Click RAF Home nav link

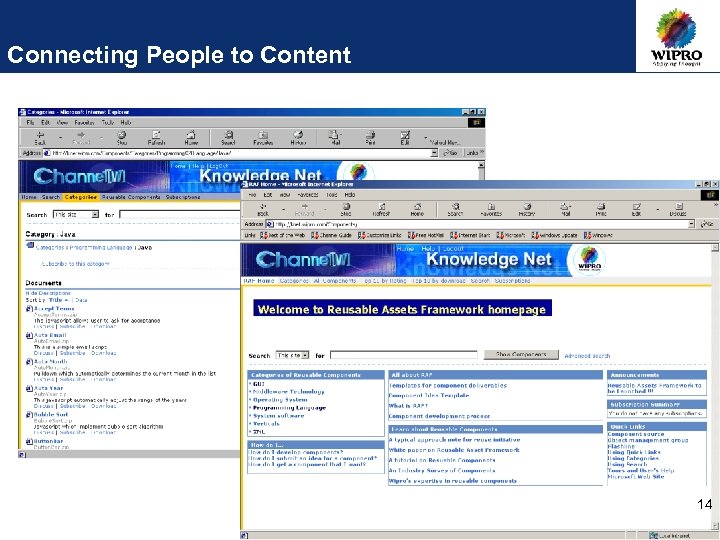259,281
